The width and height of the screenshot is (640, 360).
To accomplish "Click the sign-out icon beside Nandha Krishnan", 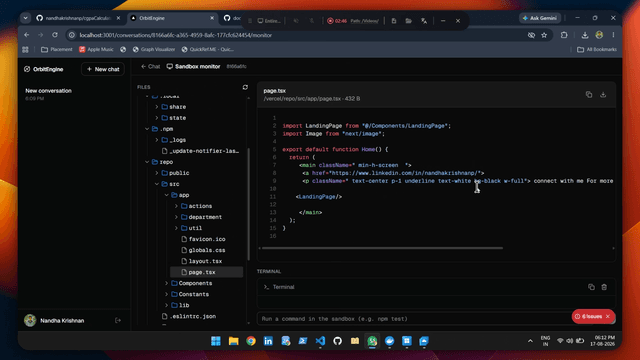I will click(118, 320).
